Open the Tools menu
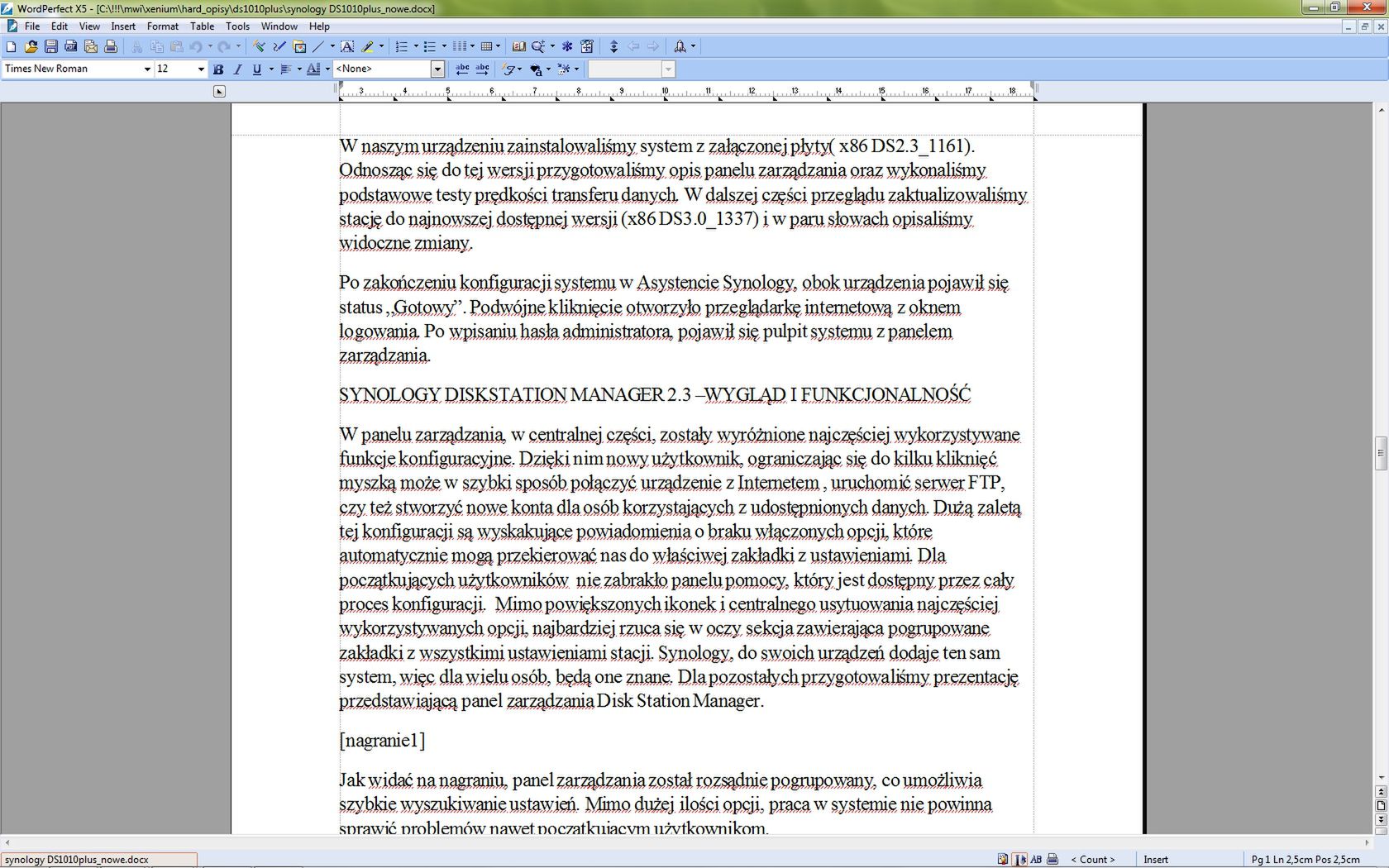The image size is (1389, 868). (x=237, y=26)
